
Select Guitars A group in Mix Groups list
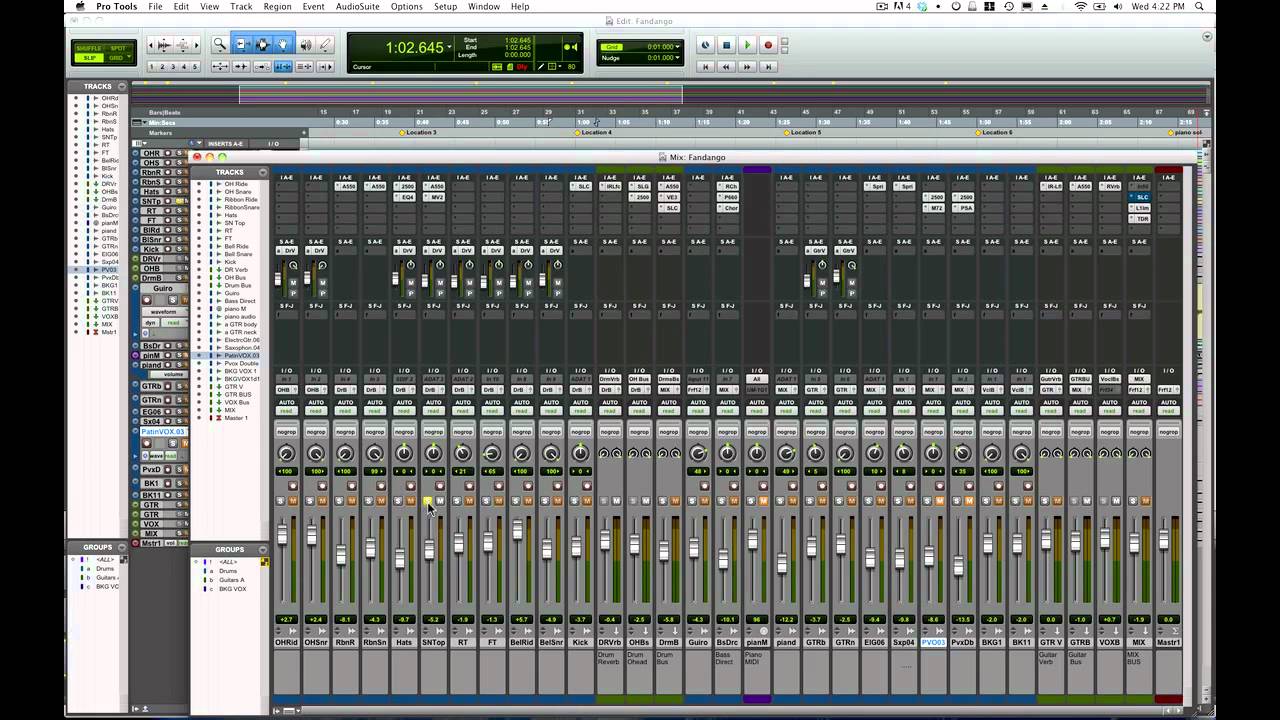232,580
